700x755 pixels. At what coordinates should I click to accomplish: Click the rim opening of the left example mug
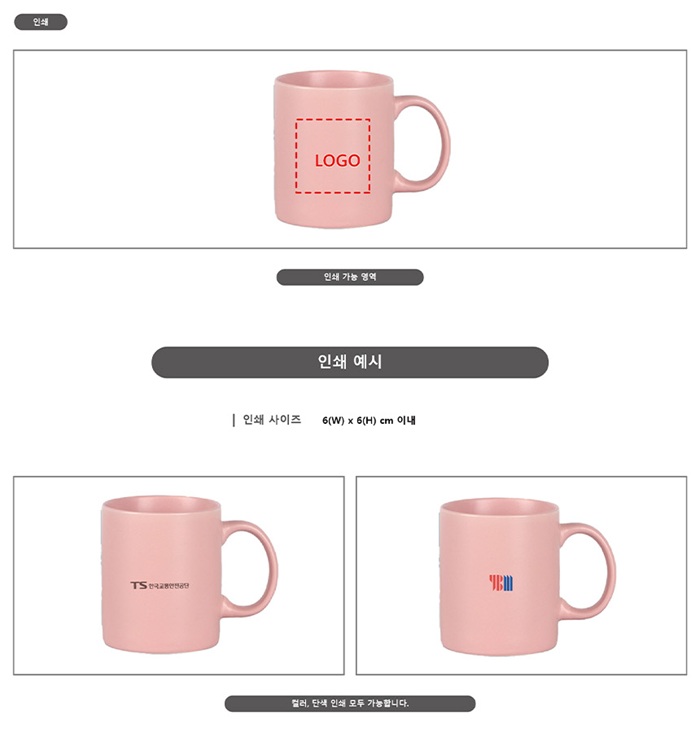point(161,504)
